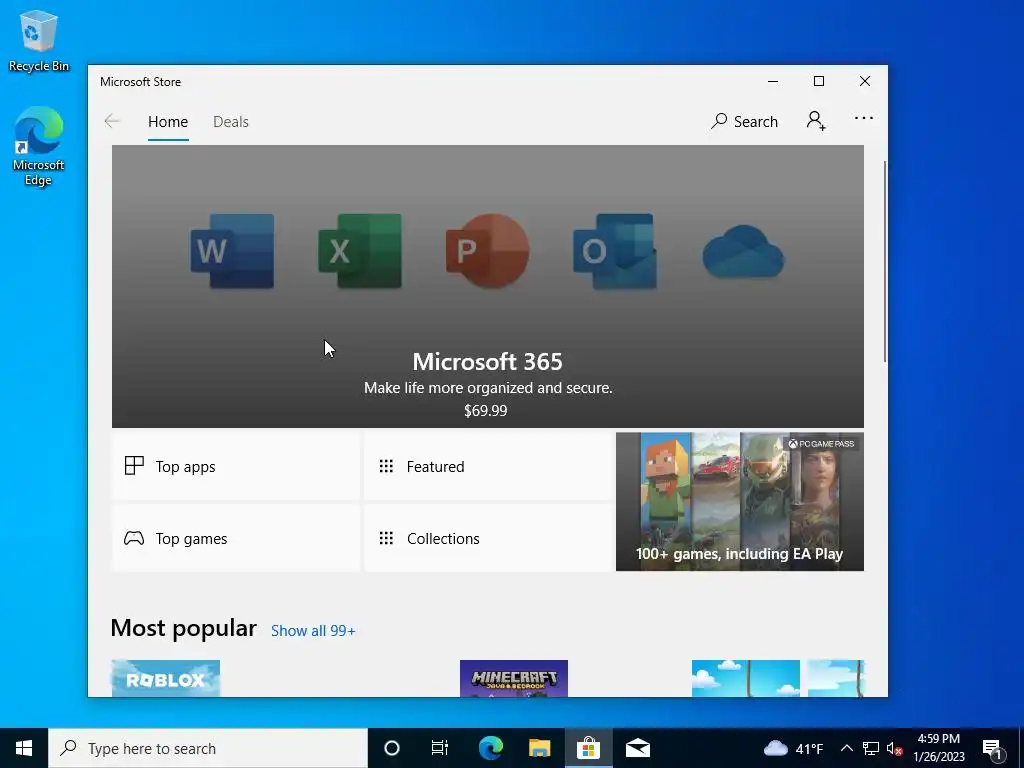
Task: Open the three-dot See more menu
Action: [x=863, y=118]
